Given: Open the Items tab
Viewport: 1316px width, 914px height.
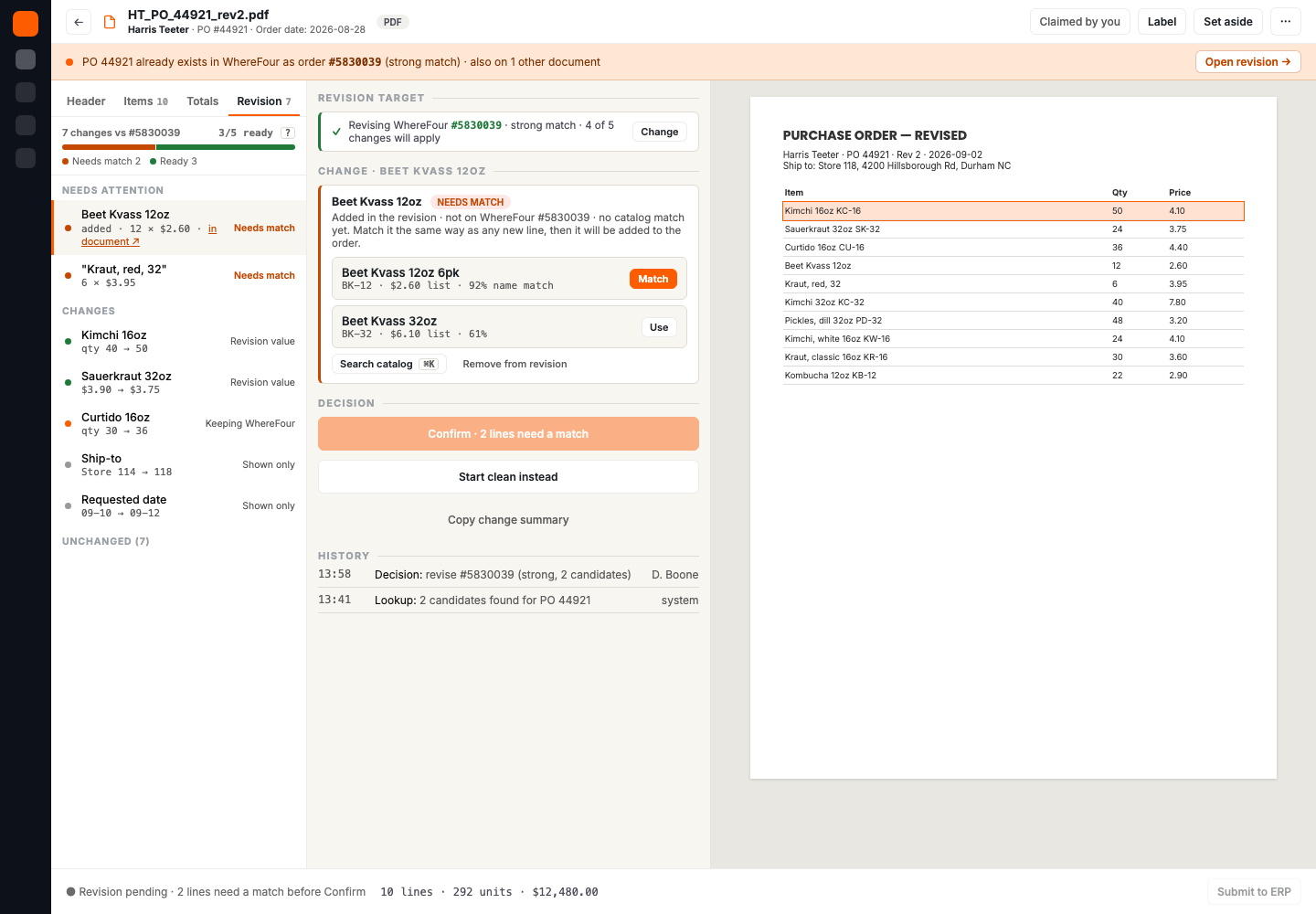Looking at the screenshot, I should (146, 101).
